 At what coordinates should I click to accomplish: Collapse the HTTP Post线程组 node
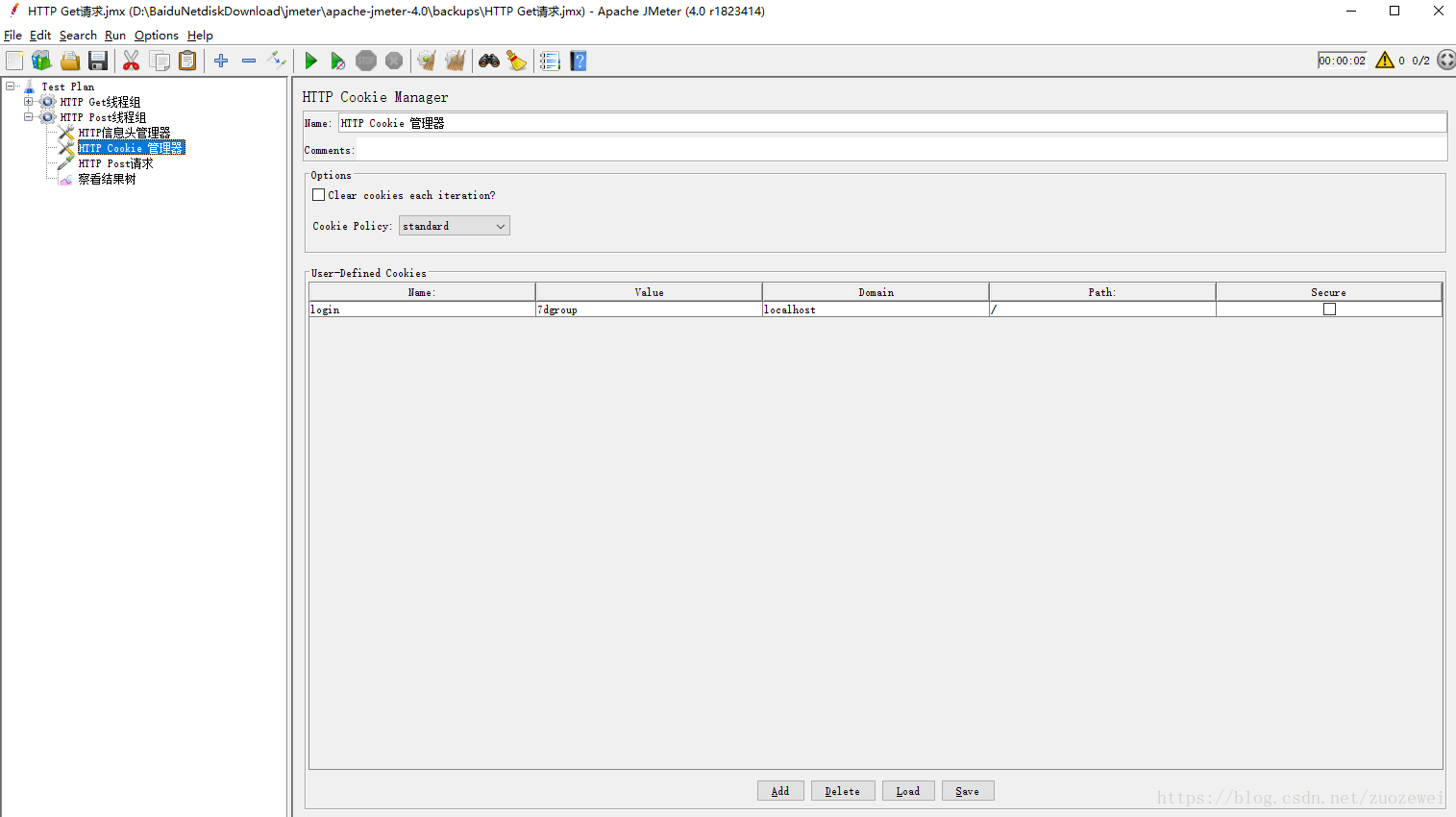click(x=28, y=117)
